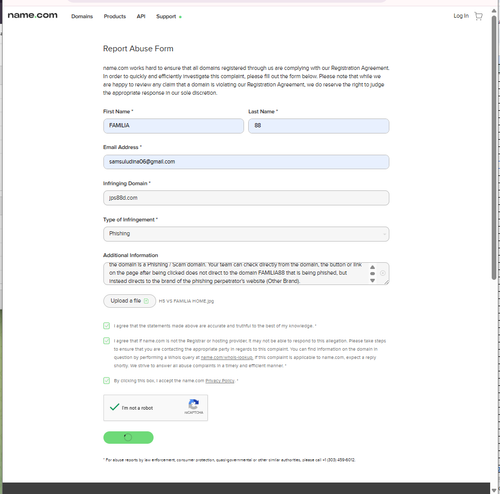Screen dimensions: 500x494
Task: Open the Support menu
Action: 166,16
